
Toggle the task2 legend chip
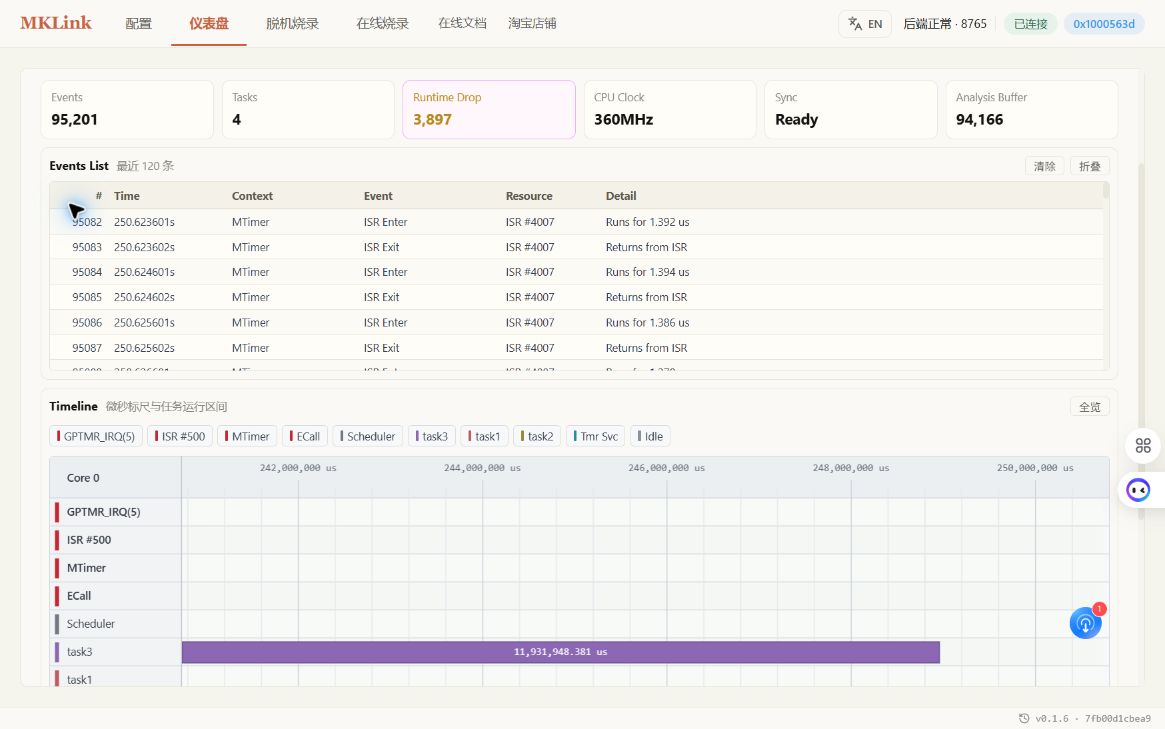click(537, 436)
